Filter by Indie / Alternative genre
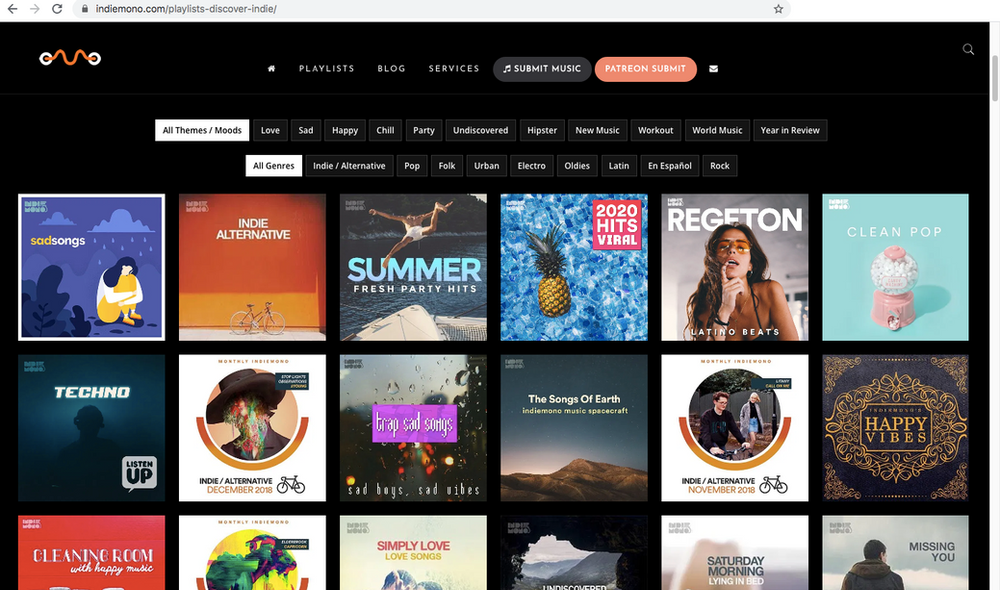1000x590 pixels. (x=349, y=166)
